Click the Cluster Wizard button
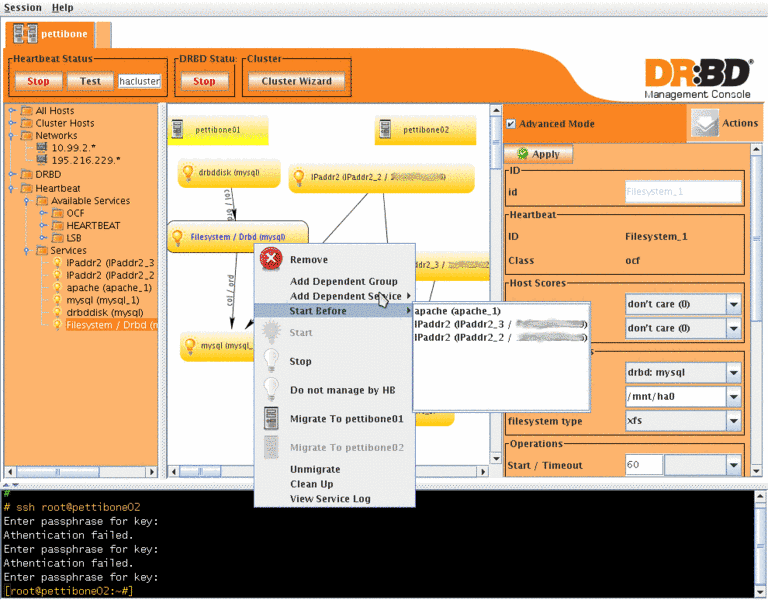Viewport: 768px width, 600px height. pos(296,81)
